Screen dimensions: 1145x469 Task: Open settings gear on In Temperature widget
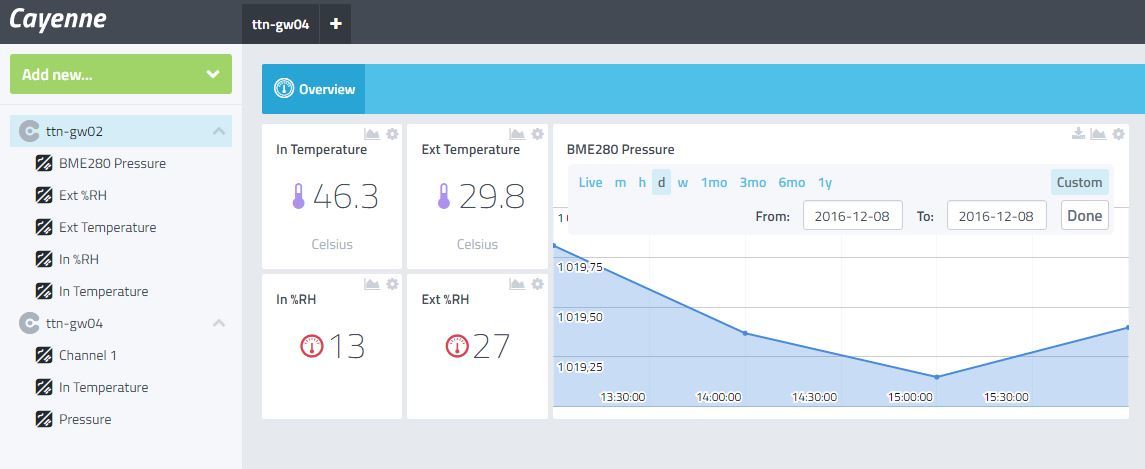coord(392,134)
